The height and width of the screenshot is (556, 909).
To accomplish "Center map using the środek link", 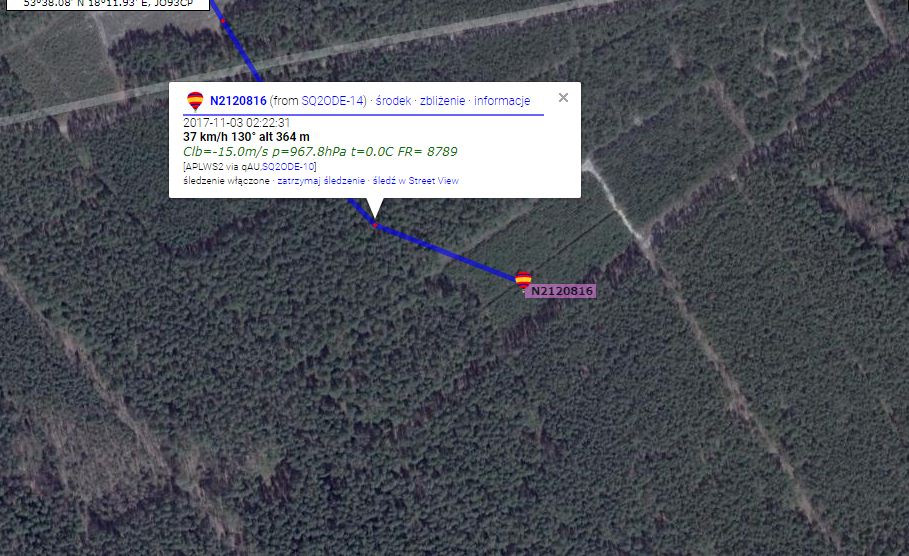I will [x=393, y=101].
